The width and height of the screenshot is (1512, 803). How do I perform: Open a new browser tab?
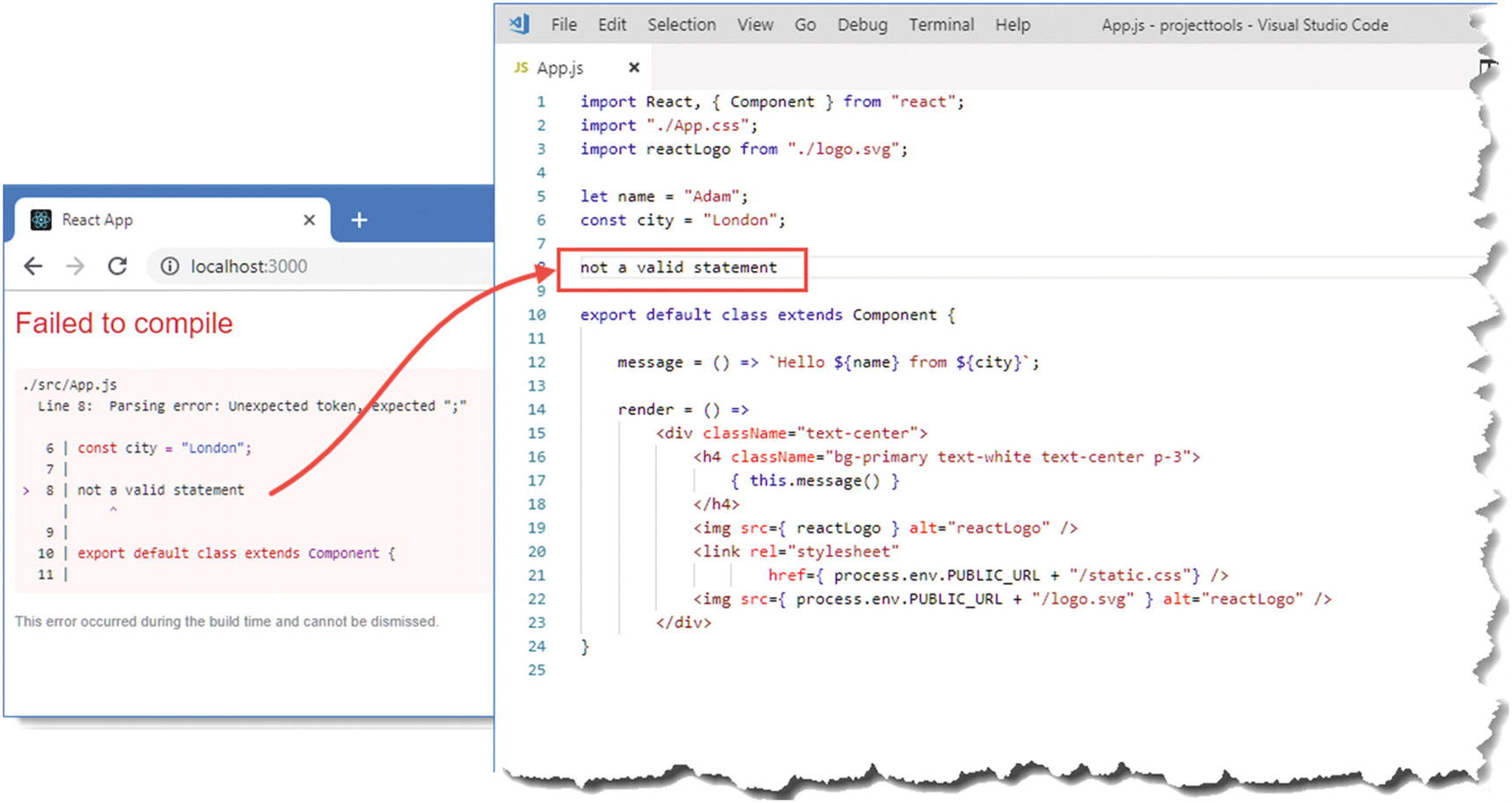[359, 220]
